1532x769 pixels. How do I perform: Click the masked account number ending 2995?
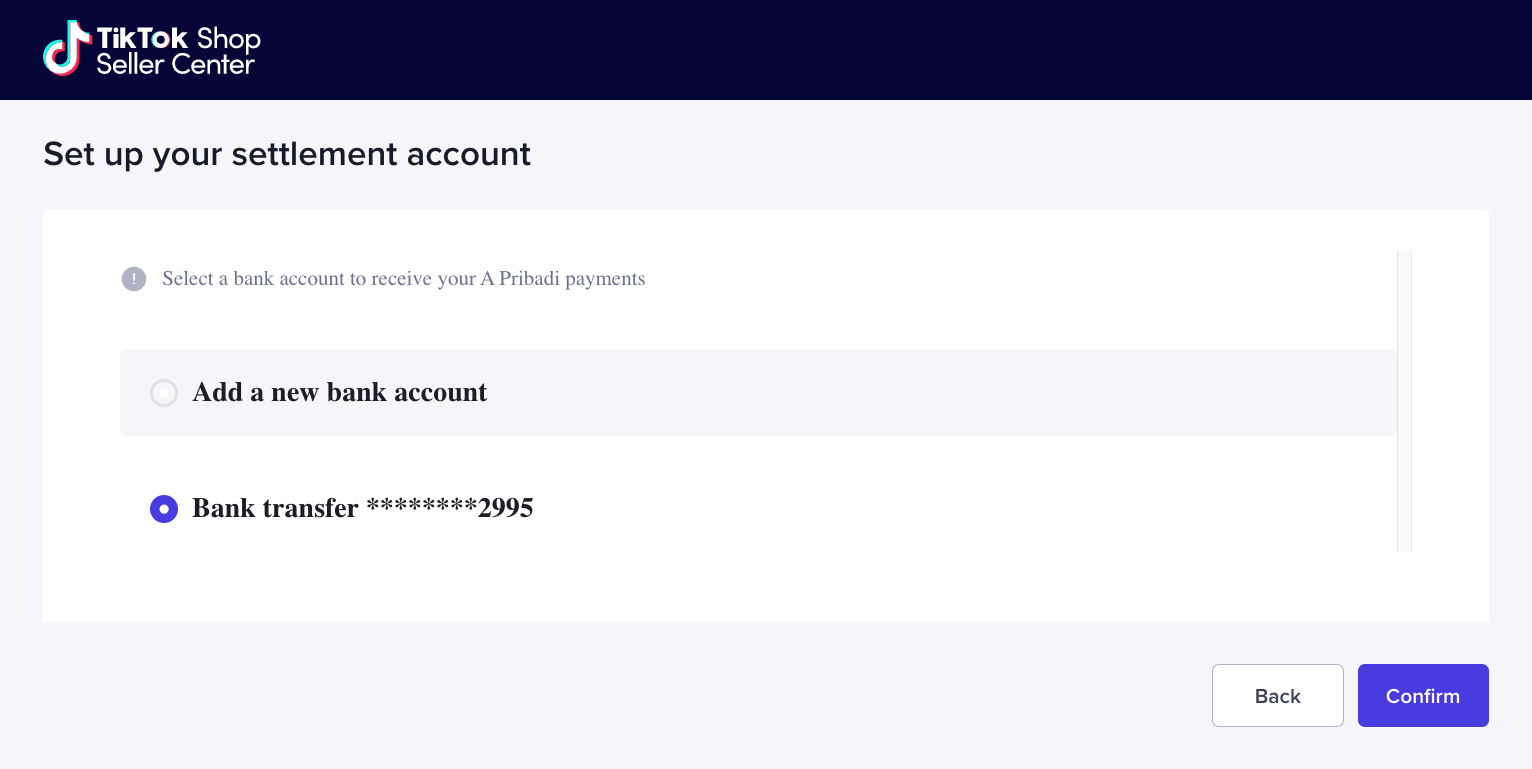450,508
